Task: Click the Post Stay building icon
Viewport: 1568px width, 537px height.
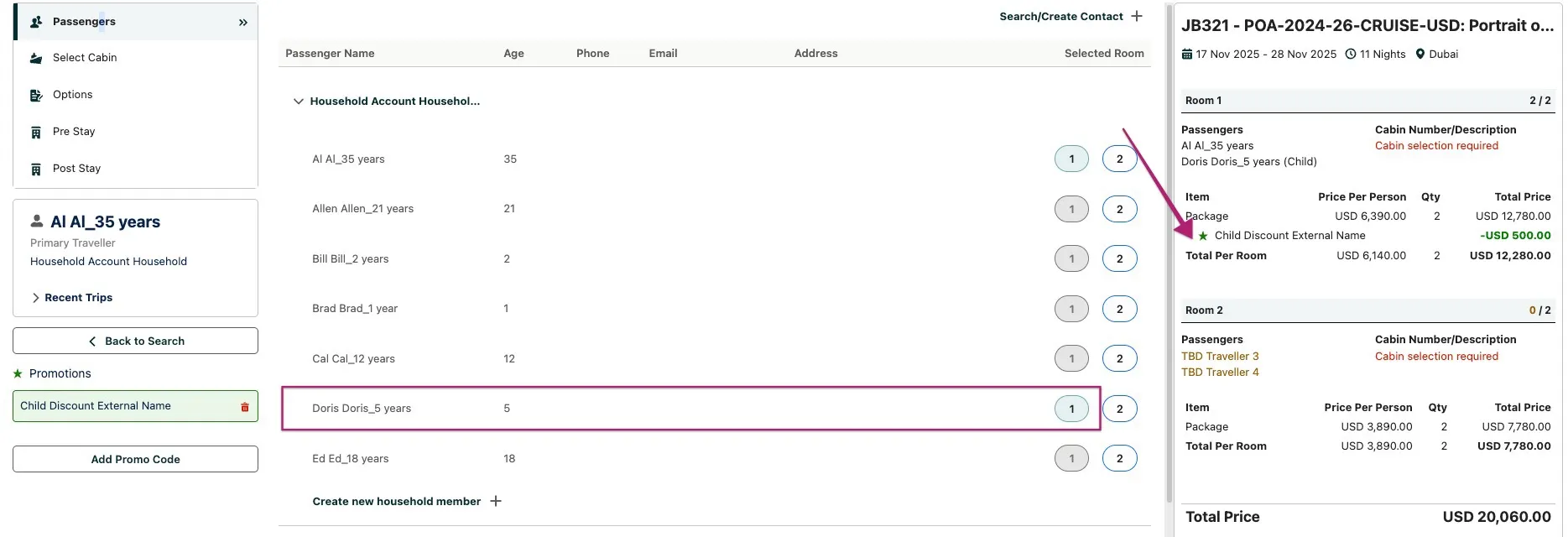Action: (36, 169)
